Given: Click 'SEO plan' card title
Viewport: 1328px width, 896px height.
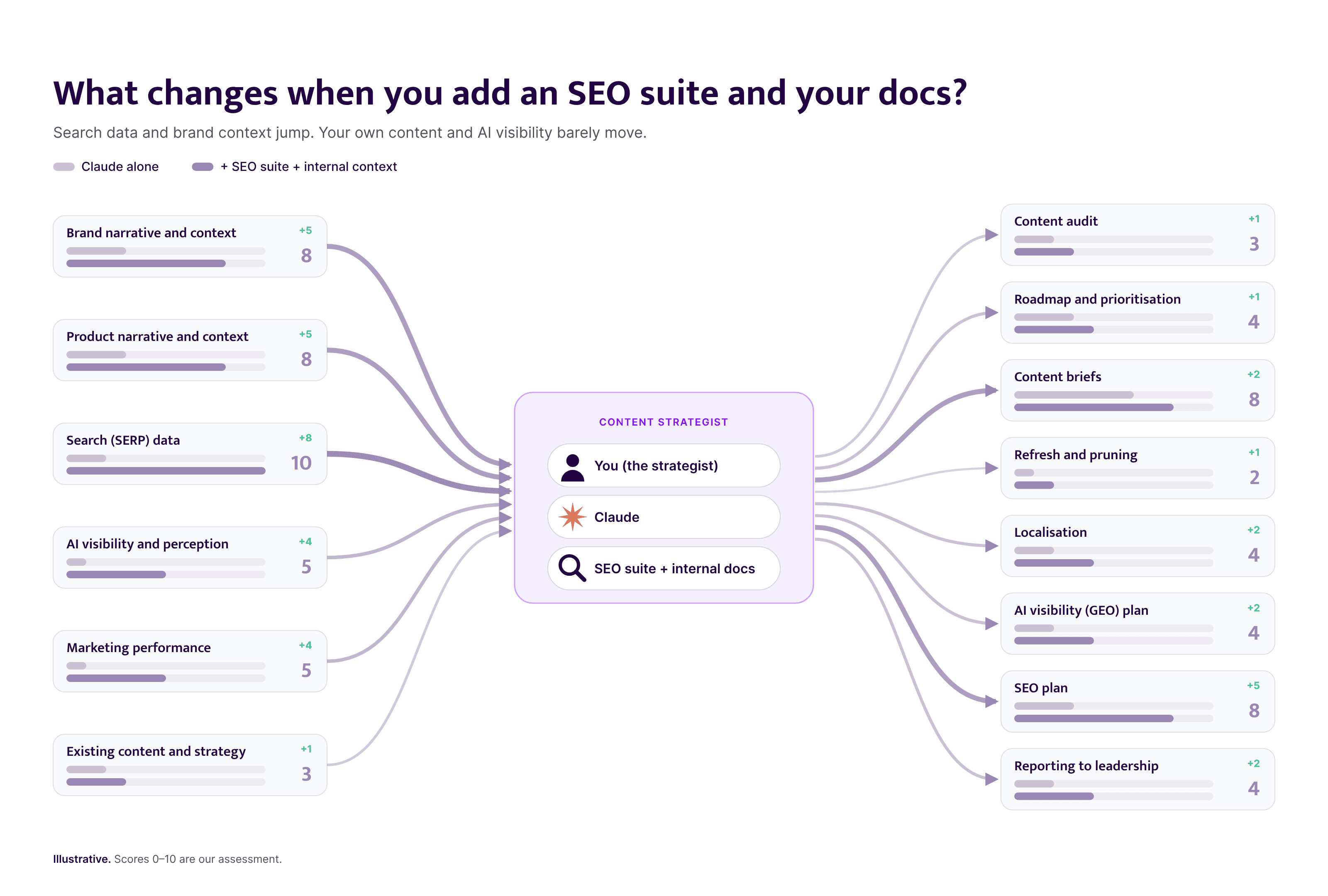Looking at the screenshot, I should click(x=1040, y=688).
